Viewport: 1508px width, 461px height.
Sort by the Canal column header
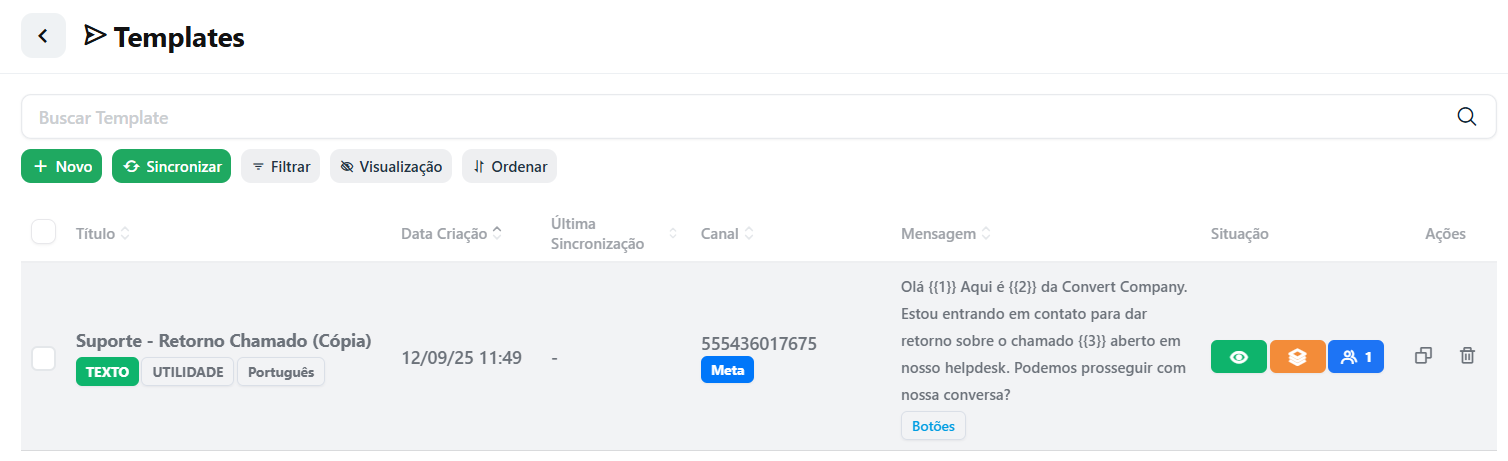click(727, 234)
